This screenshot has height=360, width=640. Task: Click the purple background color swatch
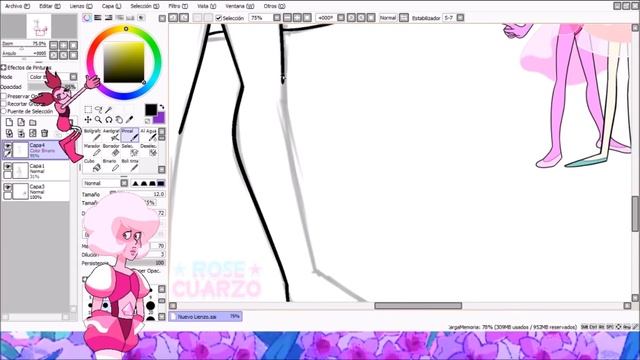pyautogui.click(x=160, y=118)
